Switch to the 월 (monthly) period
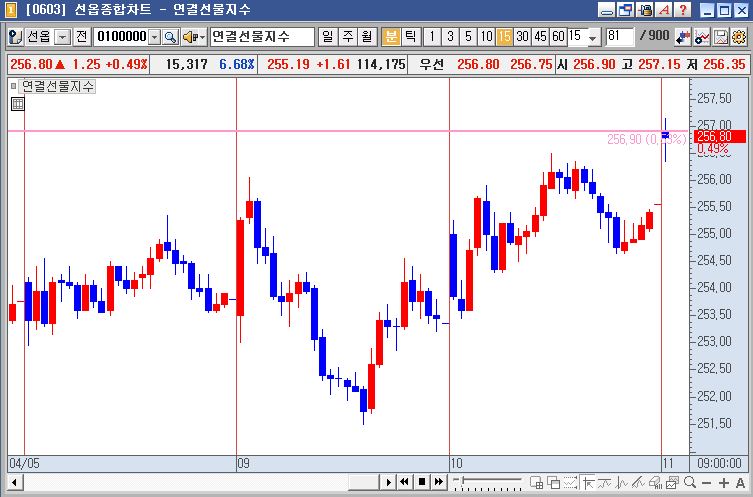This screenshot has height=497, width=753. 366,37
